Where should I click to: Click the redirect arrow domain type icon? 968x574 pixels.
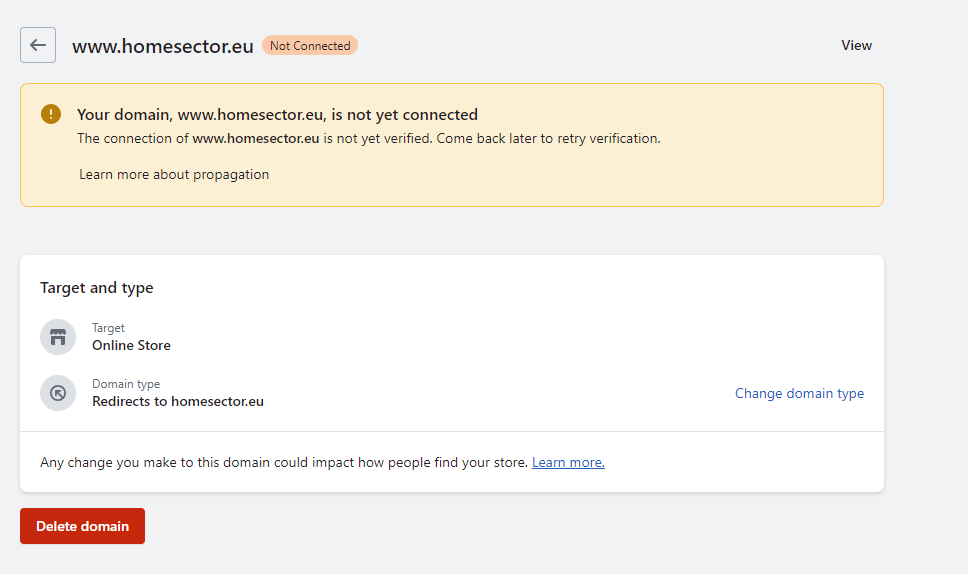click(58, 393)
